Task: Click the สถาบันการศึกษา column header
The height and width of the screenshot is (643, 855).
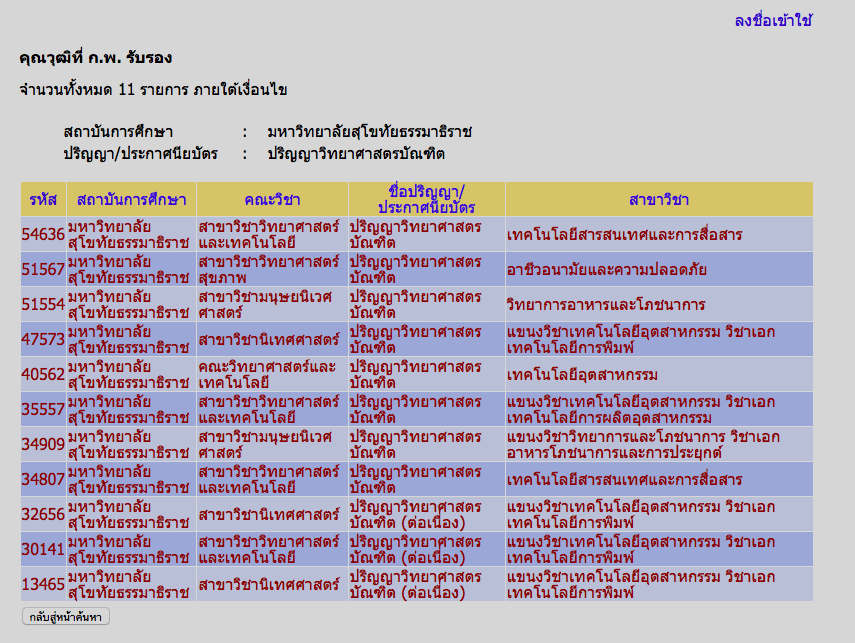Action: pyautogui.click(x=131, y=200)
